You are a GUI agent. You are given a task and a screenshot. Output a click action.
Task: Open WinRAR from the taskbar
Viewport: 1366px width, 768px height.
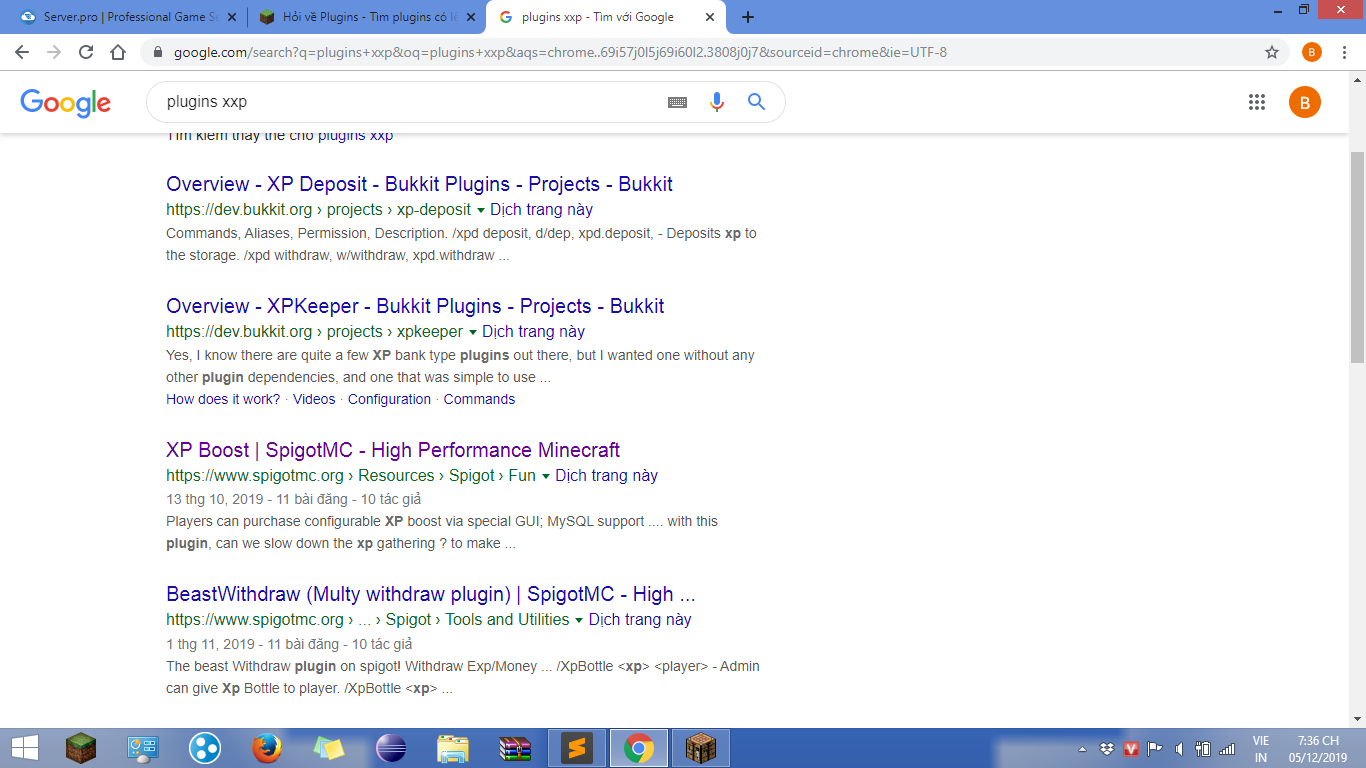pos(515,748)
